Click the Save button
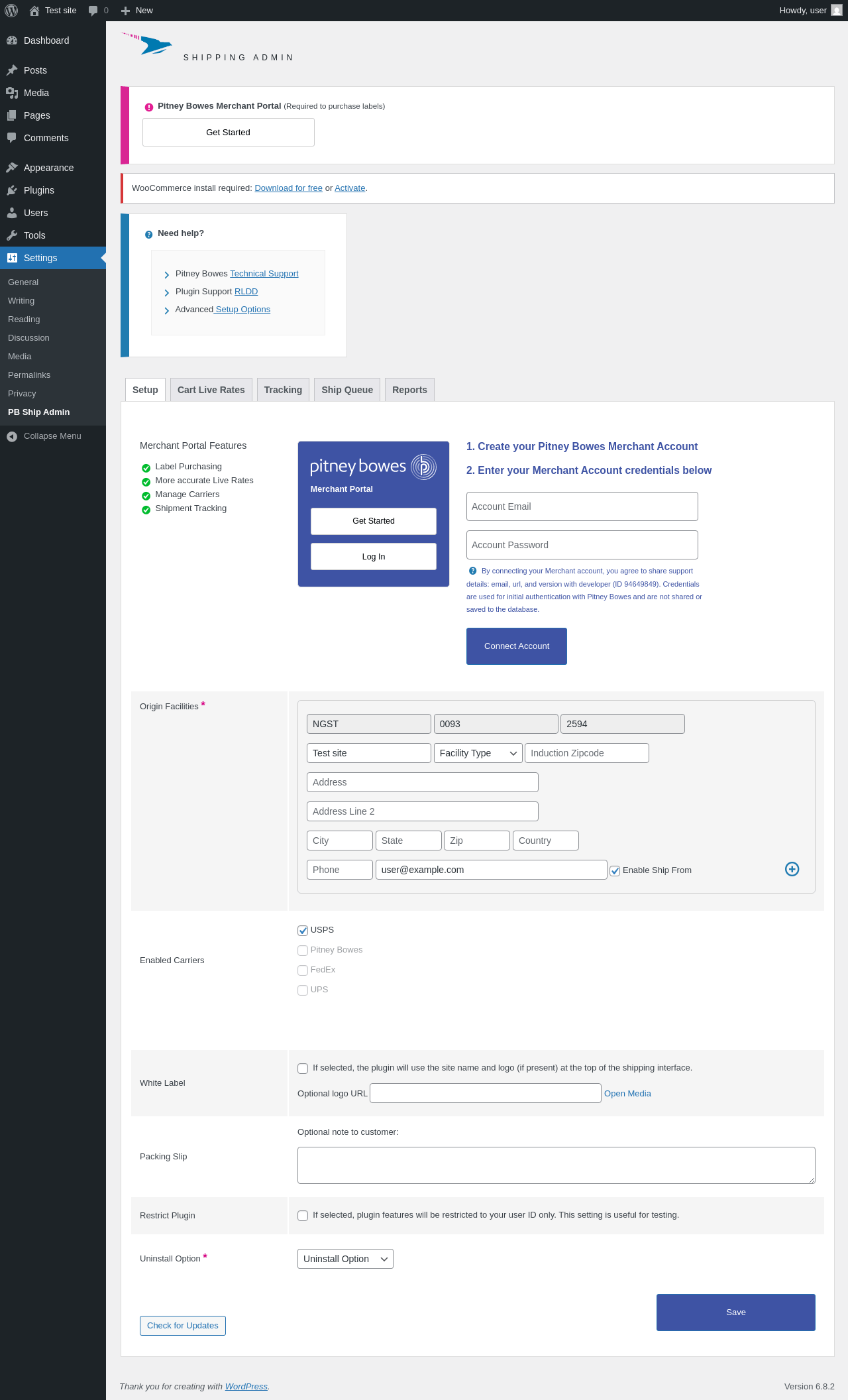This screenshot has width=848, height=1400. coord(736,1312)
